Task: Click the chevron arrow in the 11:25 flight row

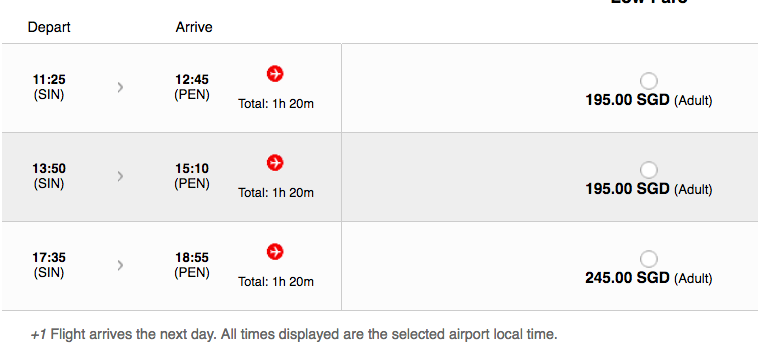Action: (120, 87)
